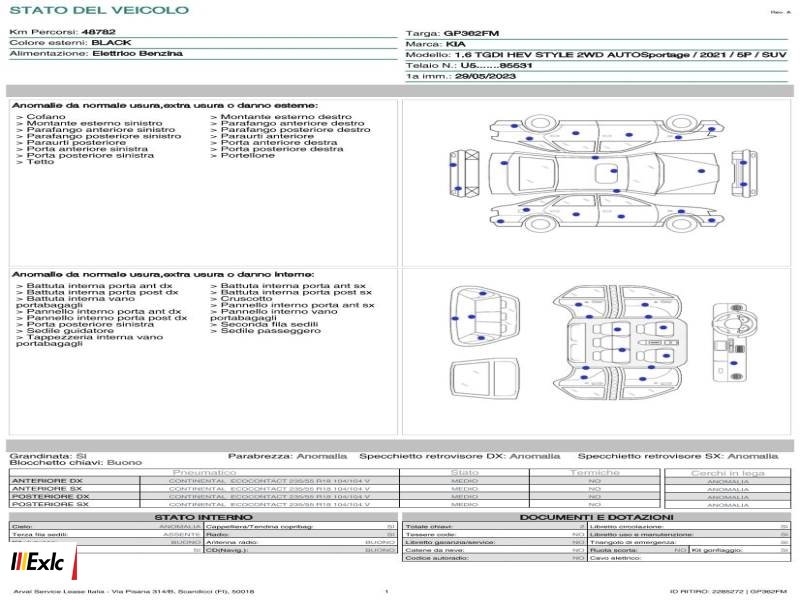The height and width of the screenshot is (600, 800).
Task: Select 'Blocchetto chiavi: Buono' line
Action: coord(76,463)
